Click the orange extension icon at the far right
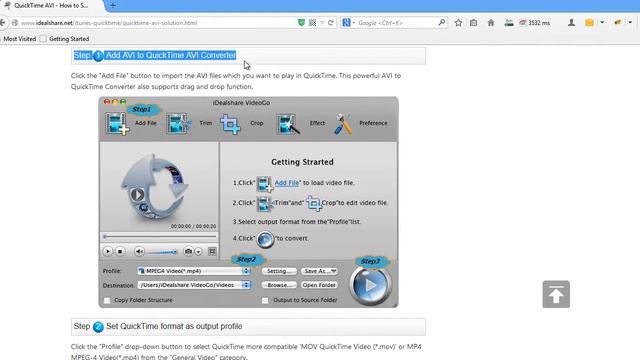640x360 pixels. 618,23
